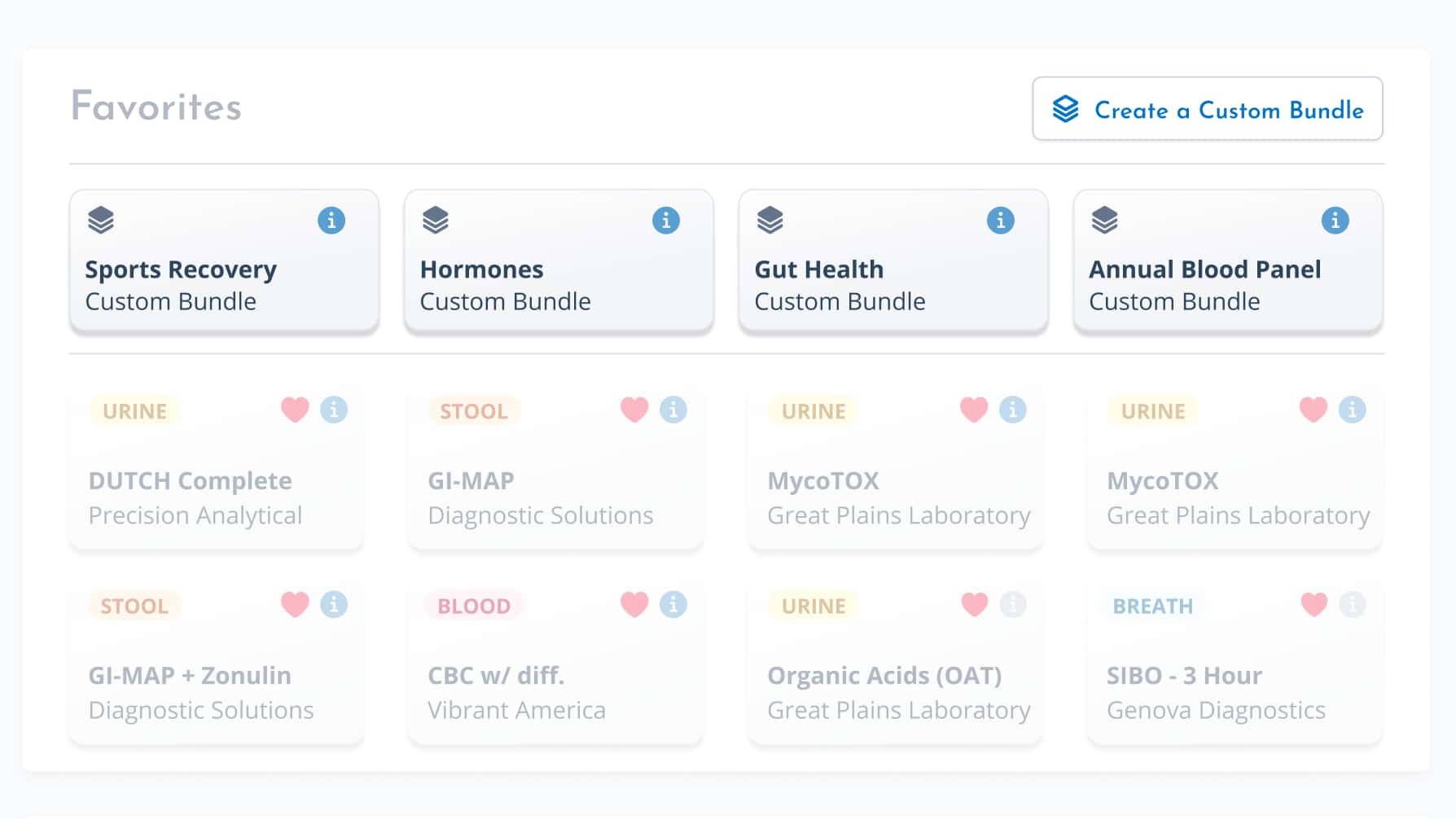Toggle the favorite heart on SIBO - 3 Hour
The image size is (1456, 819).
point(1313,605)
